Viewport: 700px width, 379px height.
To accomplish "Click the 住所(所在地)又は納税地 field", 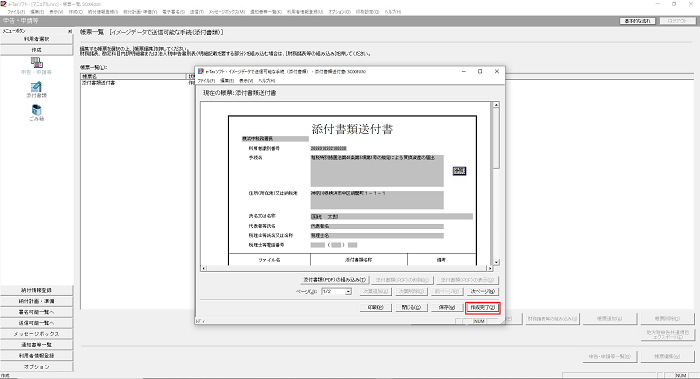I will (377, 200).
